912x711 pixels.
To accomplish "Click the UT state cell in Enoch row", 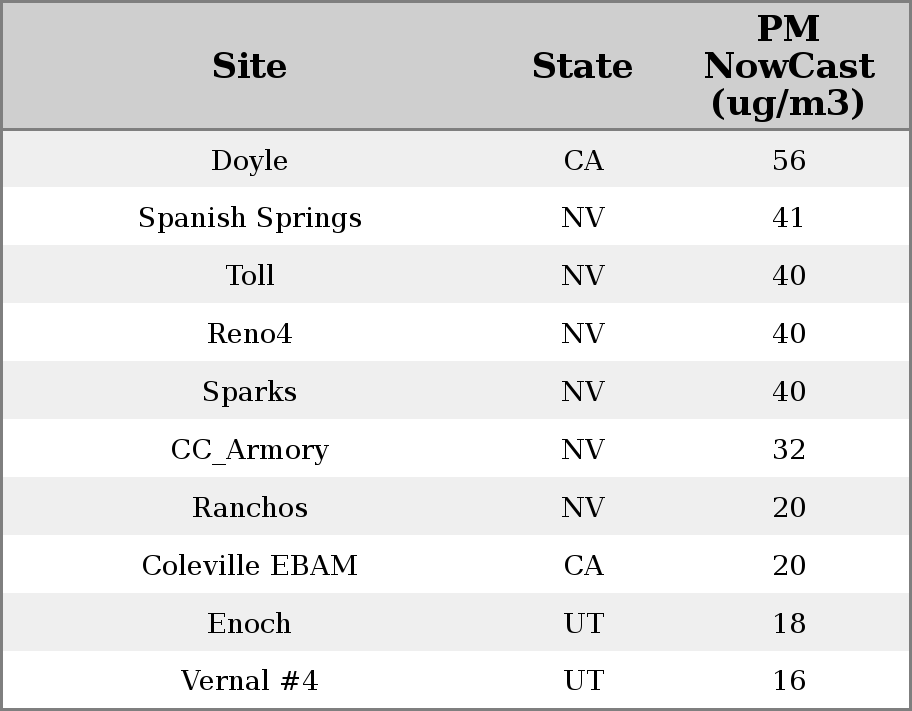I will (583, 624).
